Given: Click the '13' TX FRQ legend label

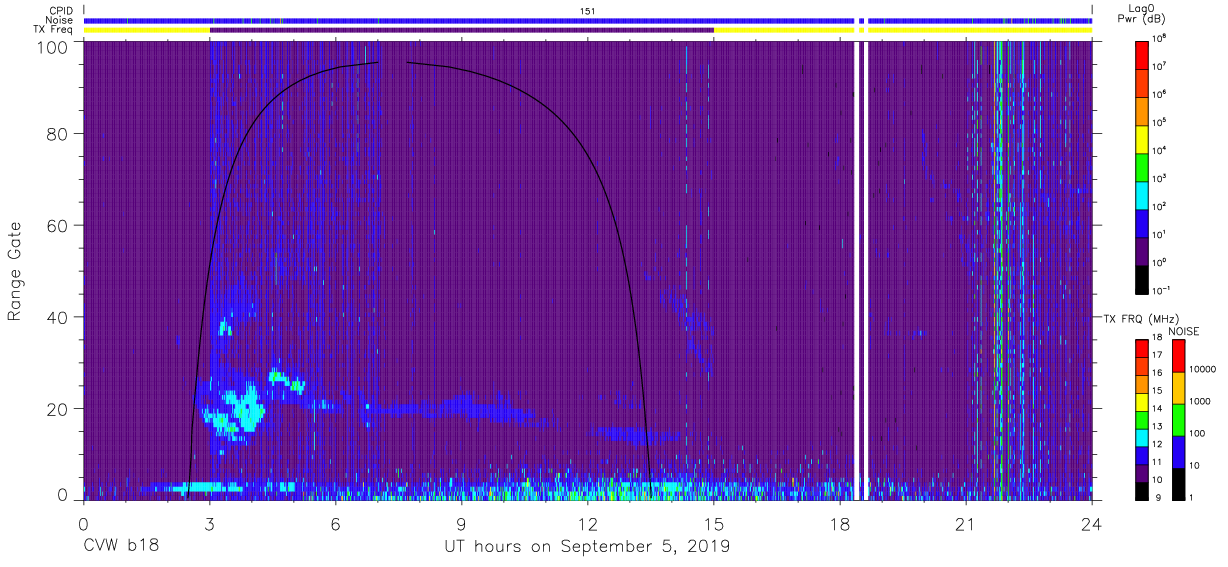Looking at the screenshot, I should (x=1158, y=426).
